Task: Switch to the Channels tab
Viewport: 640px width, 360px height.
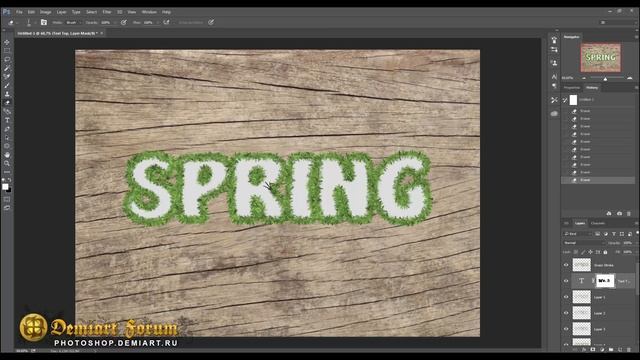Action: coord(598,223)
